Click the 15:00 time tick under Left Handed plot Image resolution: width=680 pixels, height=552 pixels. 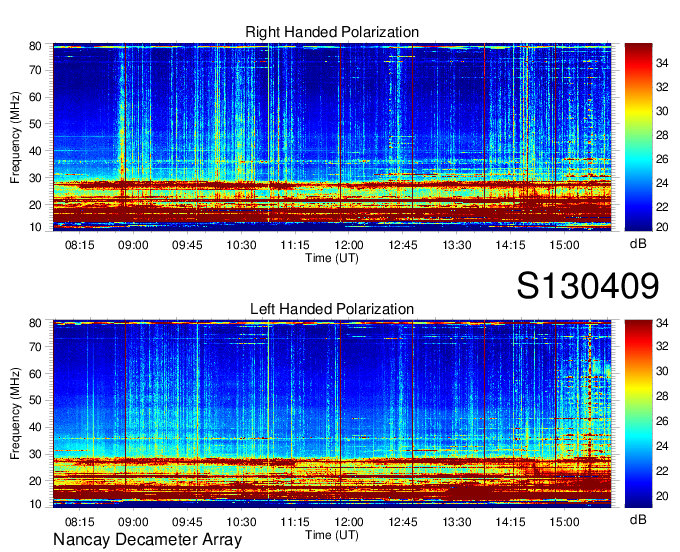coord(564,522)
